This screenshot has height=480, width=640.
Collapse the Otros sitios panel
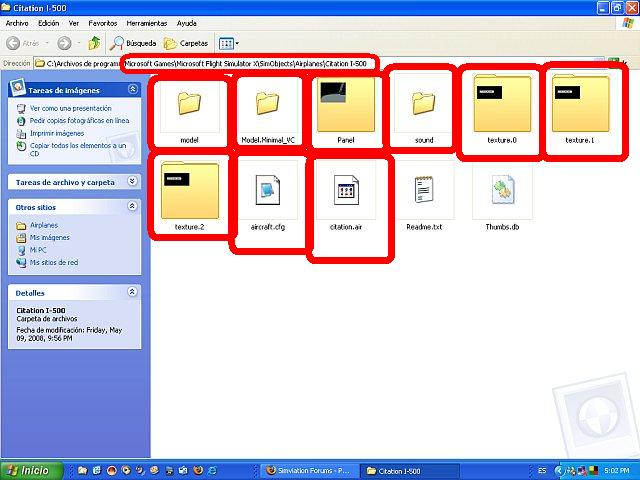pos(134,206)
